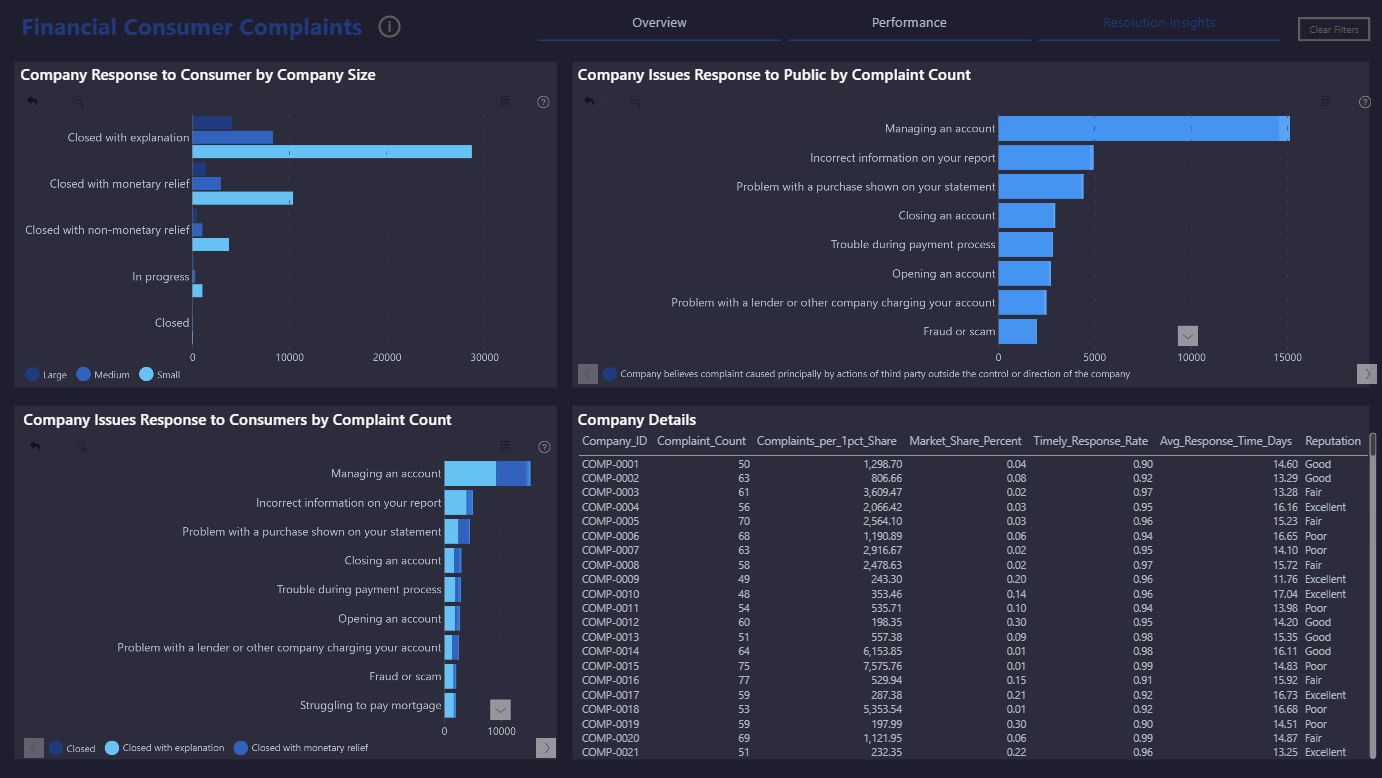Toggle the Closed legend series in Consumers chart

[x=72, y=748]
